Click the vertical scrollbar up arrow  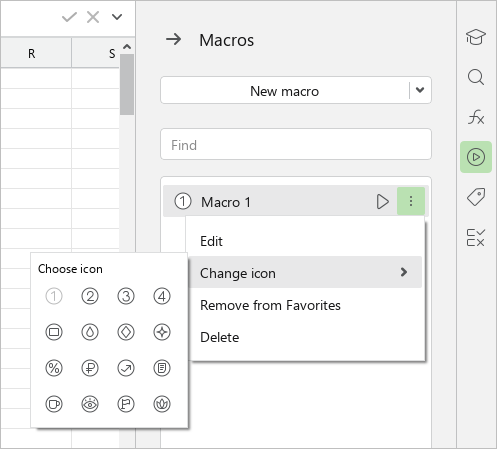tap(127, 46)
